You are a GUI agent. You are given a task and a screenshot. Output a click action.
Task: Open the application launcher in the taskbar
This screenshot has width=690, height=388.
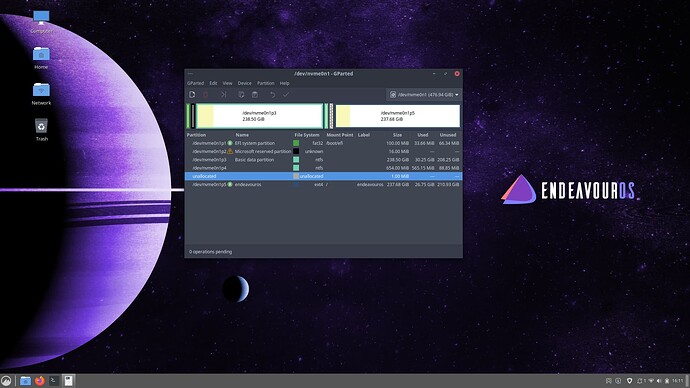[x=6, y=381]
